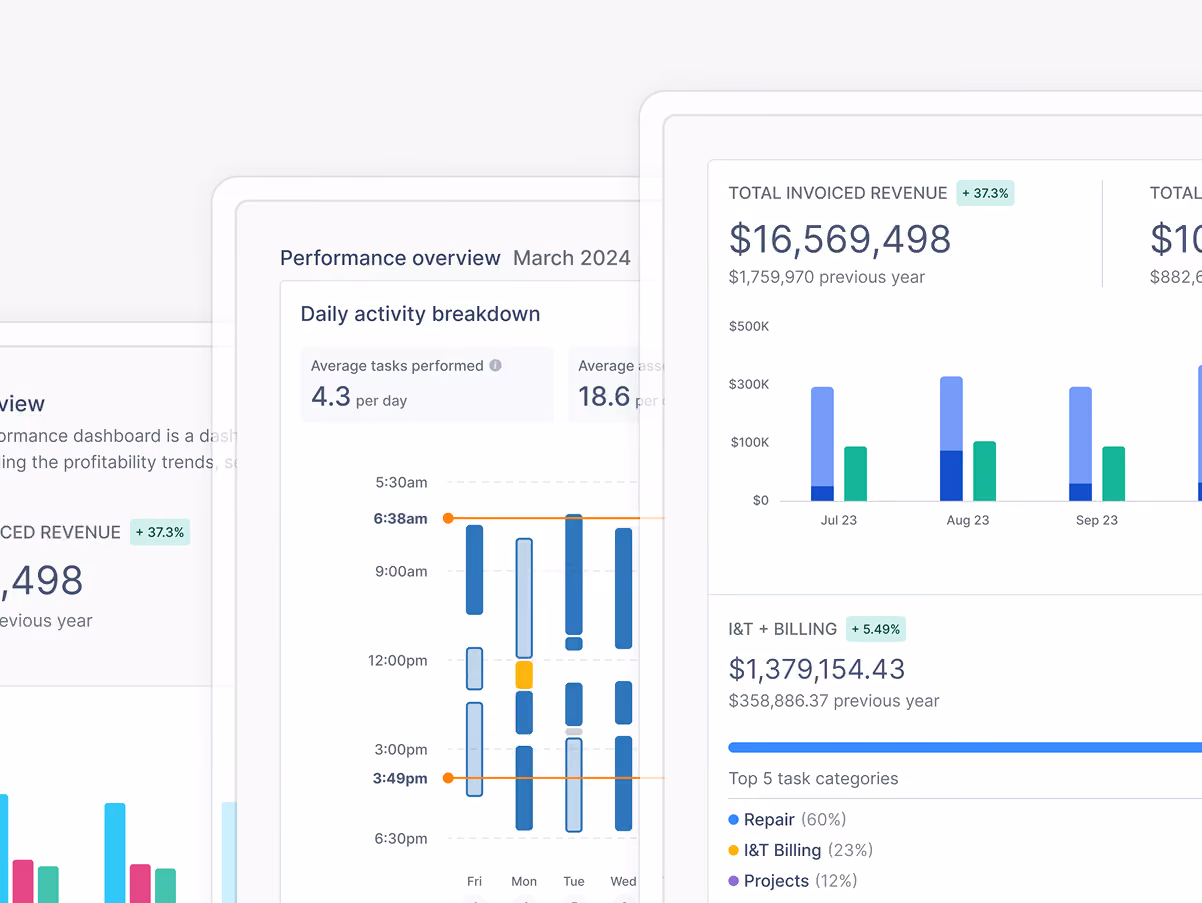Click the blue Repair legend dot
1202x903 pixels.
click(734, 820)
